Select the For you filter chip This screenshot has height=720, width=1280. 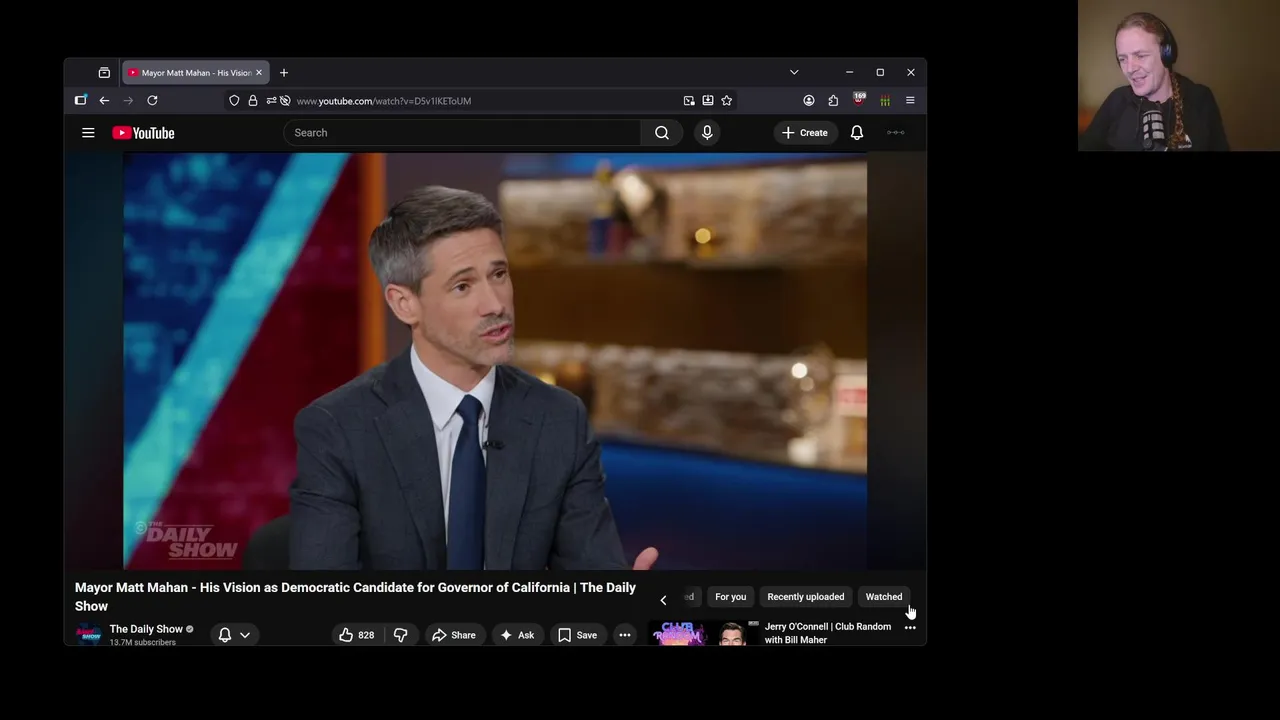tap(731, 597)
